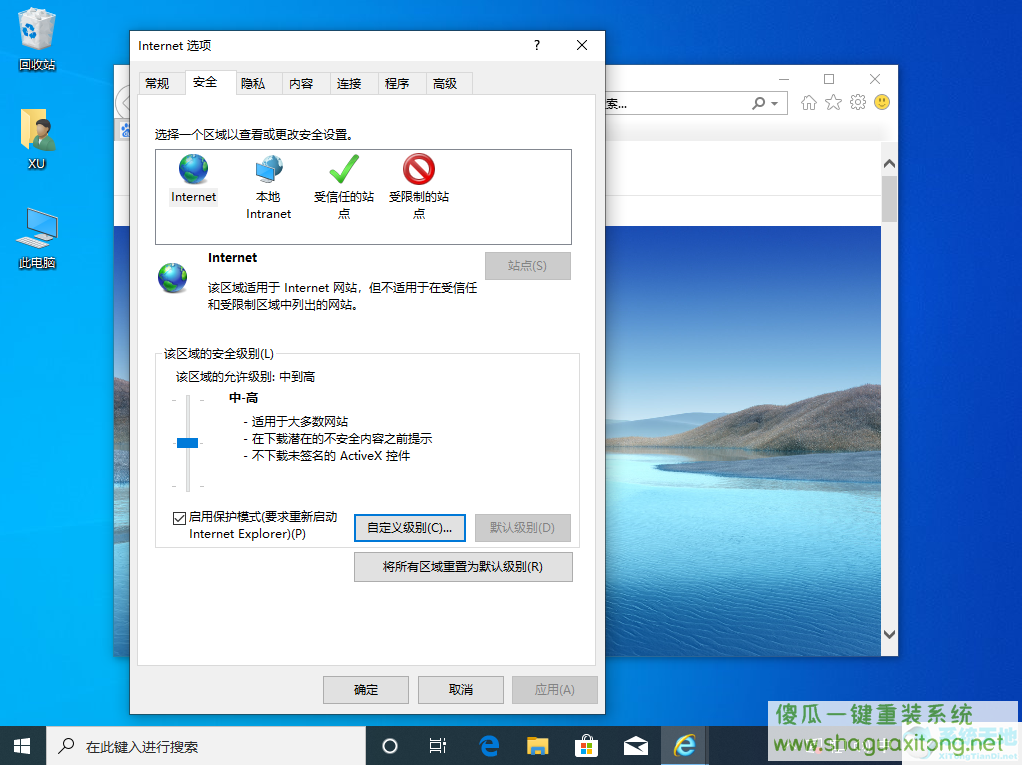This screenshot has width=1022, height=765.
Task: Minimize the Internet Explorer window
Action: (x=784, y=79)
